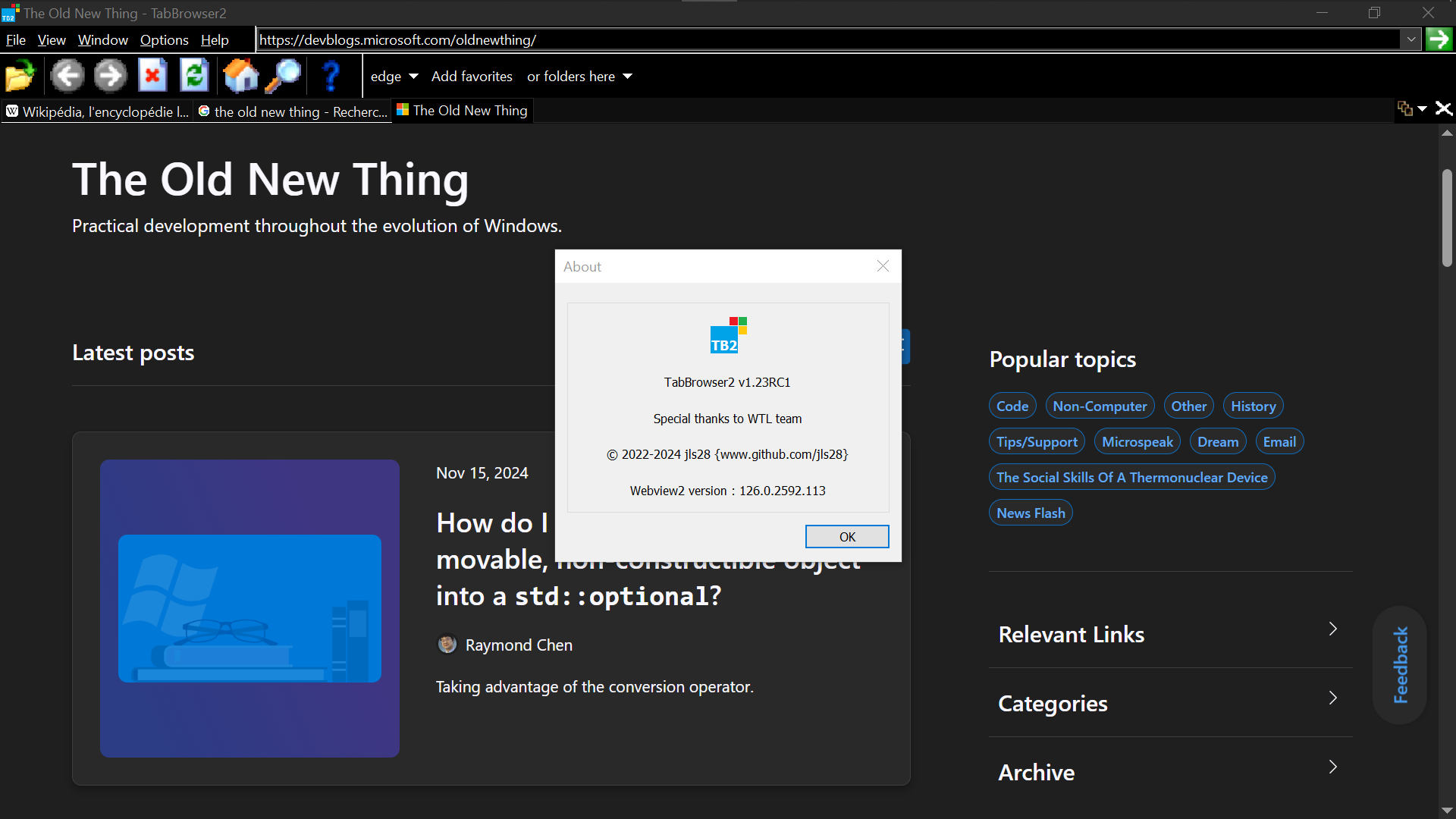This screenshot has width=1456, height=819.
Task: Click 'Taking advantage of the conversion operator' text
Action: [x=595, y=687]
